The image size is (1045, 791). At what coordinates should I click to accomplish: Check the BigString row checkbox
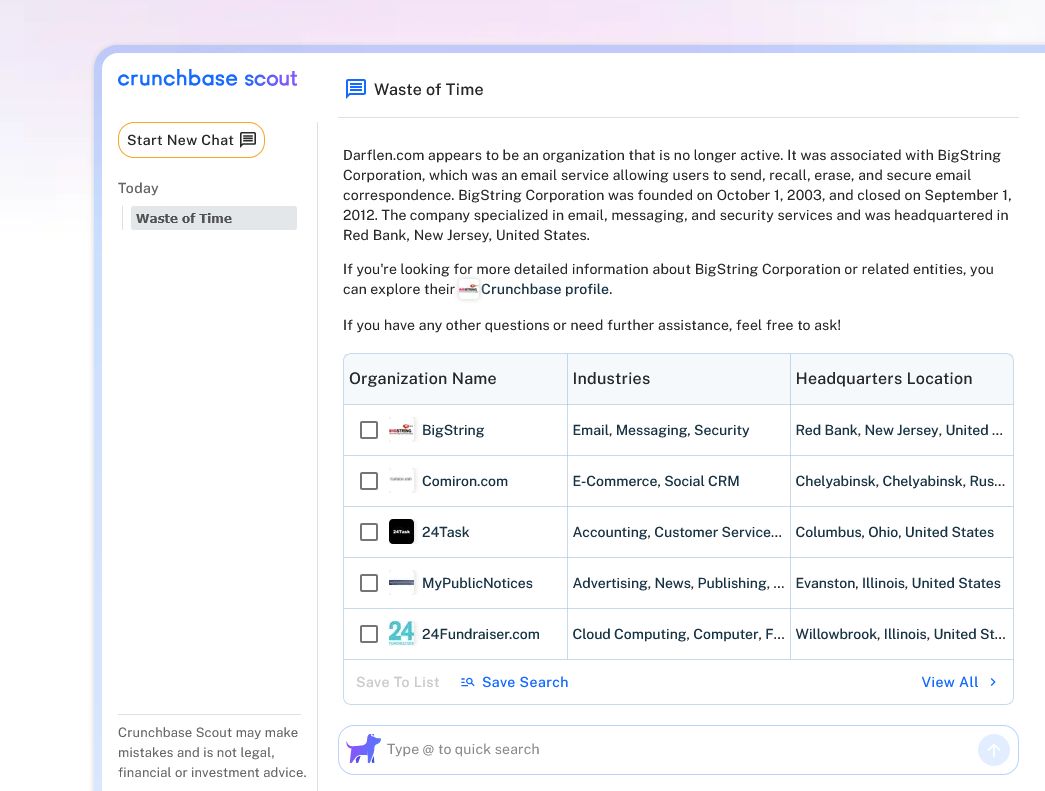pos(369,430)
